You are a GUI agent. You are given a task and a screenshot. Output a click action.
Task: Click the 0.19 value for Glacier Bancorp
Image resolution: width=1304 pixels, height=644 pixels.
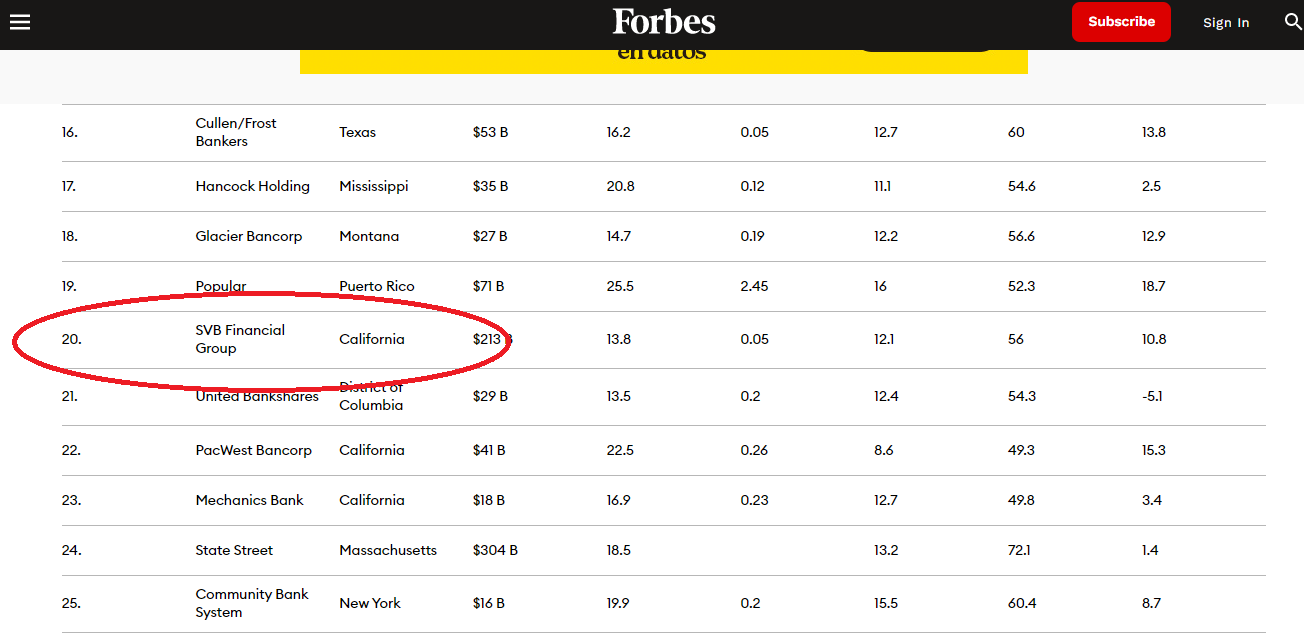pyautogui.click(x=753, y=236)
